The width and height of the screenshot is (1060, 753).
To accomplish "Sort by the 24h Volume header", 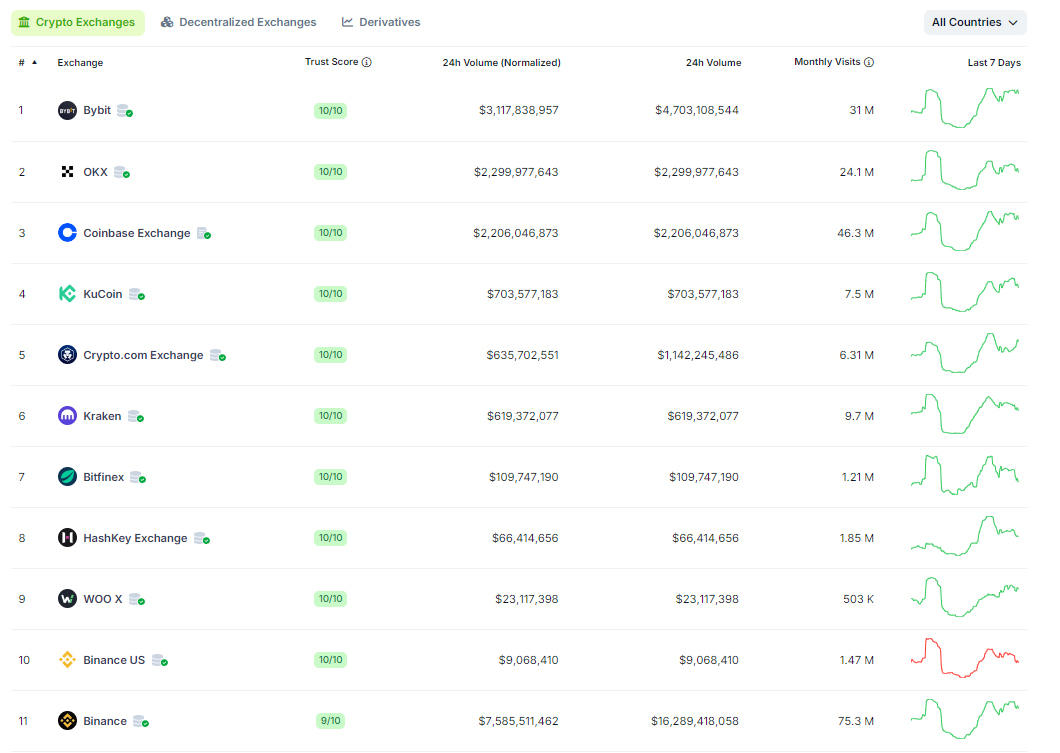I will point(713,62).
